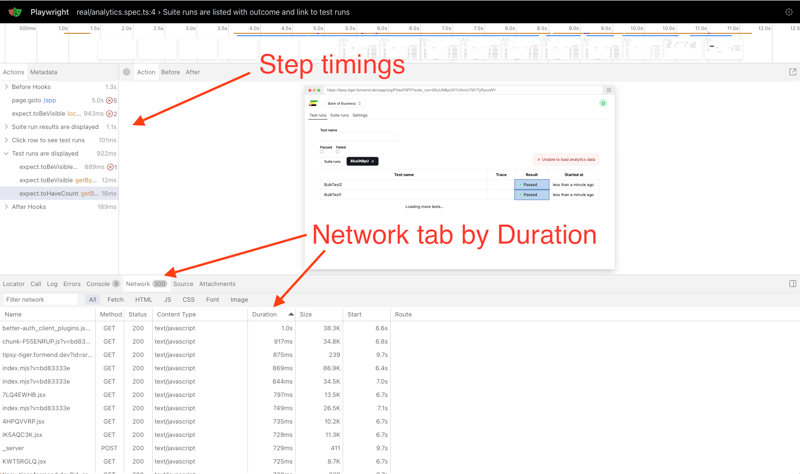Screen dimensions: 800x474
Task: Filter network requests by JS
Action: pyautogui.click(x=167, y=300)
